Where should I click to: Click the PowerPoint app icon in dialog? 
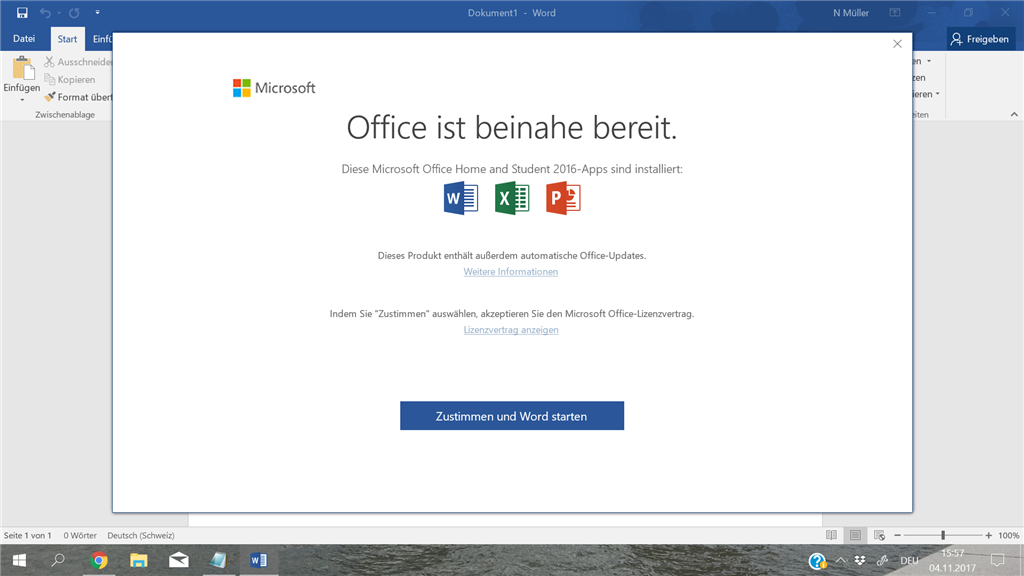(x=563, y=199)
